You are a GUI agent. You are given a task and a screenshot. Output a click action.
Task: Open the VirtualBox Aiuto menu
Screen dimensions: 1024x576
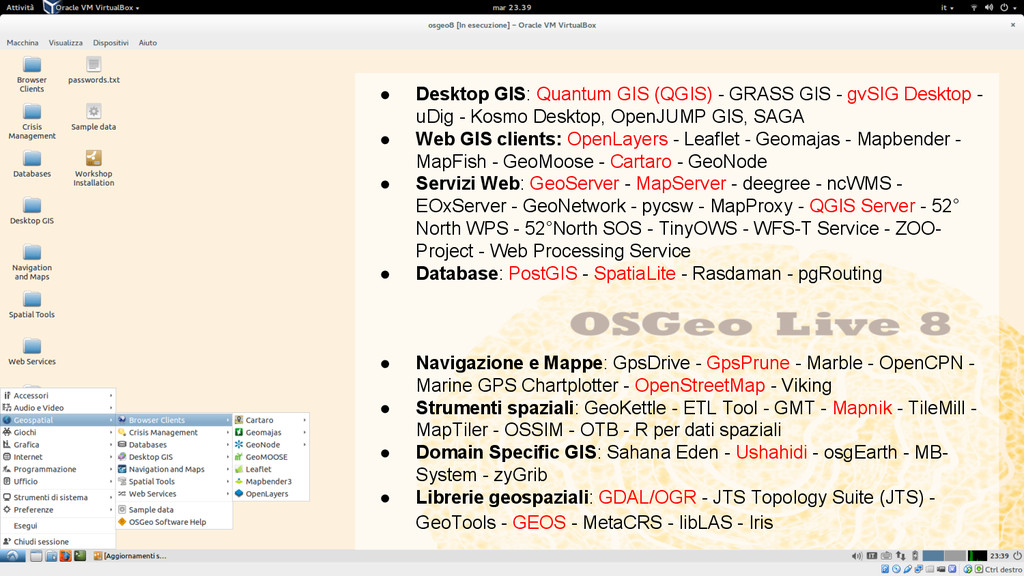[148, 42]
